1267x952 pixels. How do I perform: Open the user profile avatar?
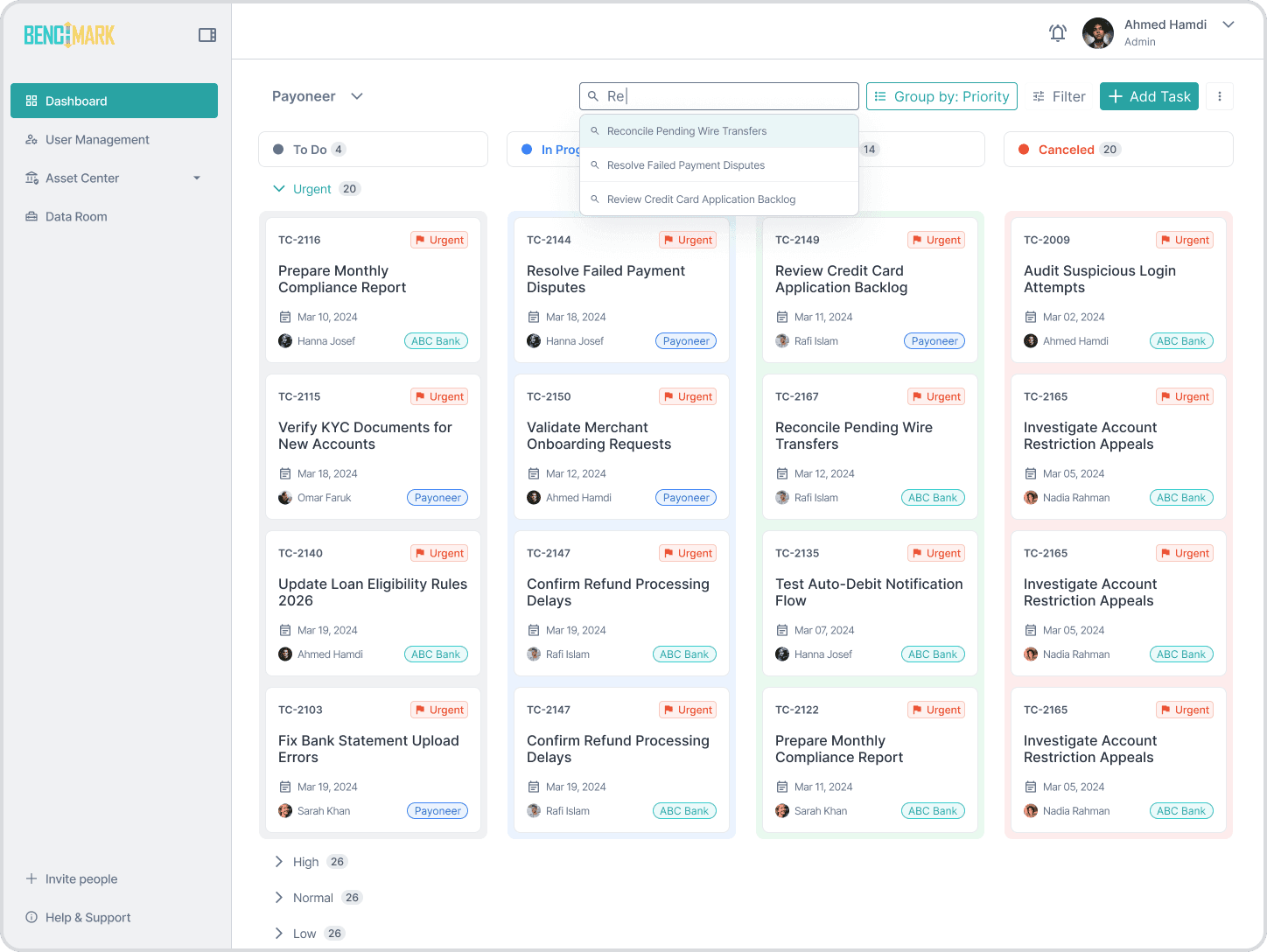(1098, 33)
